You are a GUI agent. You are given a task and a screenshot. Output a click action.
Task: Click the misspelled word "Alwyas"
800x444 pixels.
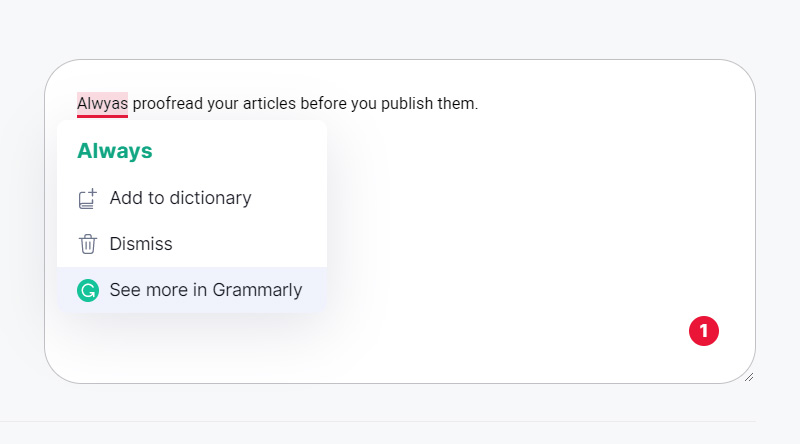point(102,104)
